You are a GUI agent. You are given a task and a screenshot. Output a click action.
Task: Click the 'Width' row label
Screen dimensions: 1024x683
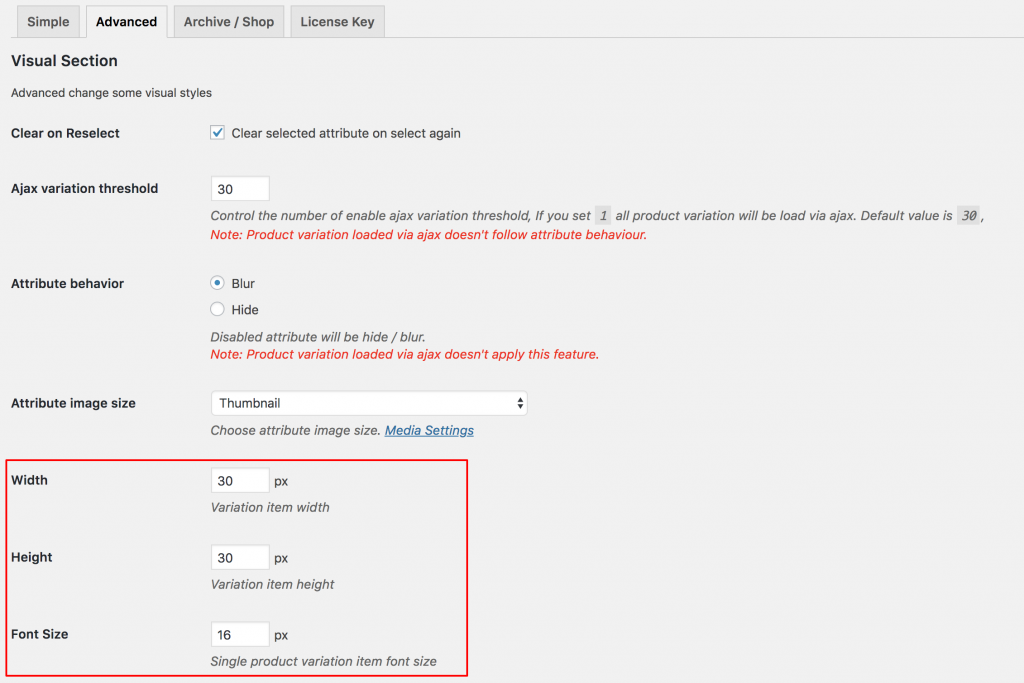tap(29, 480)
